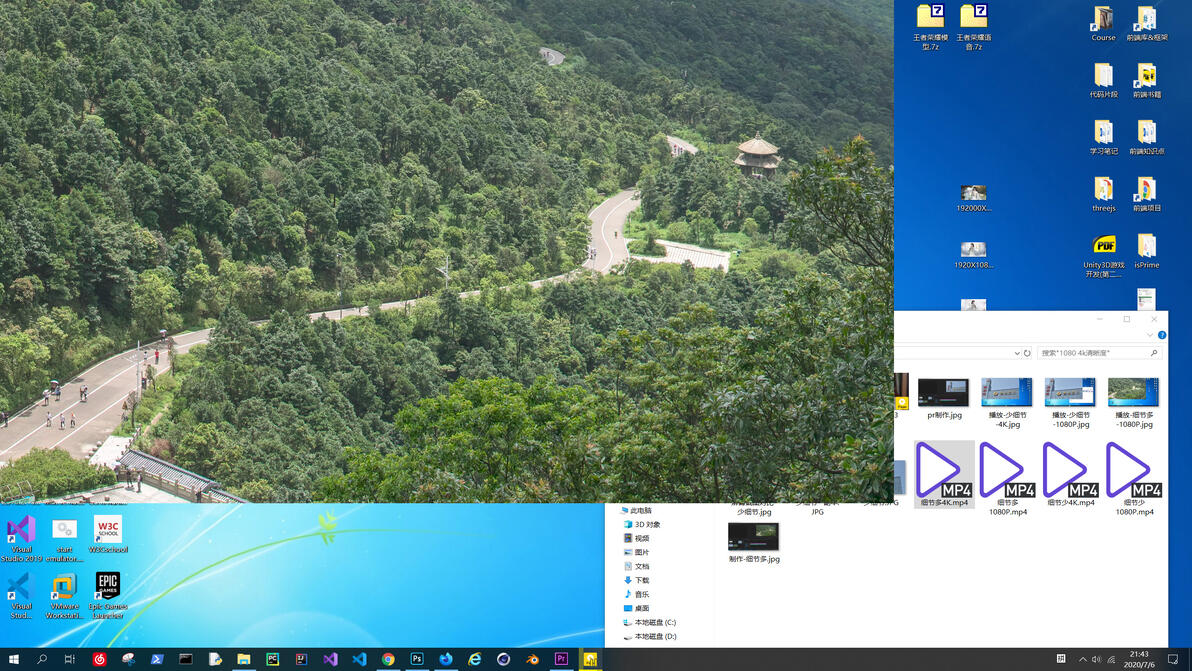Open 下载 folder in navigation pane
Viewport: 1192px width, 671px height.
pos(636,580)
